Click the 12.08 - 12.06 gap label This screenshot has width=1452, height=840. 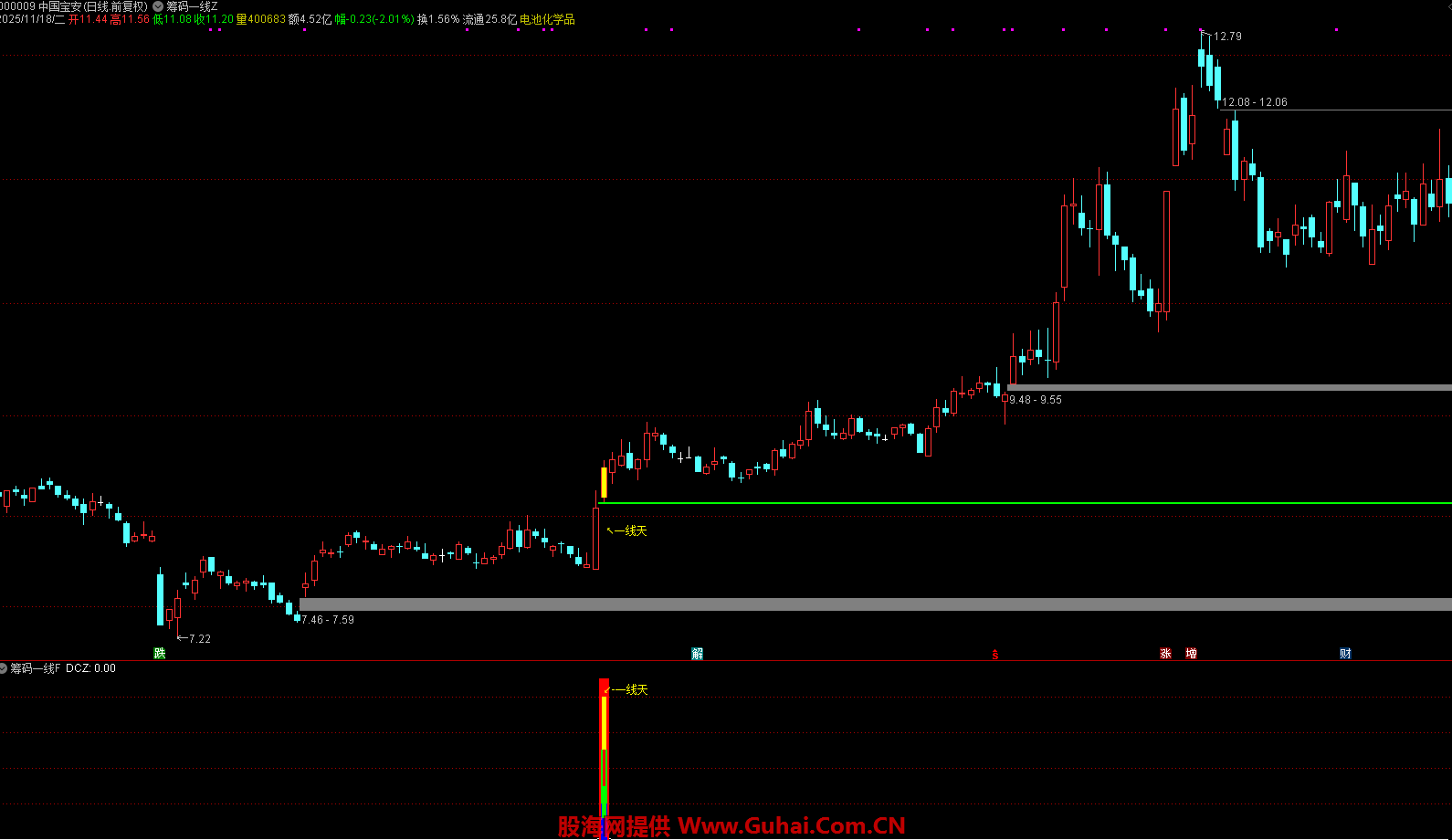point(1255,102)
